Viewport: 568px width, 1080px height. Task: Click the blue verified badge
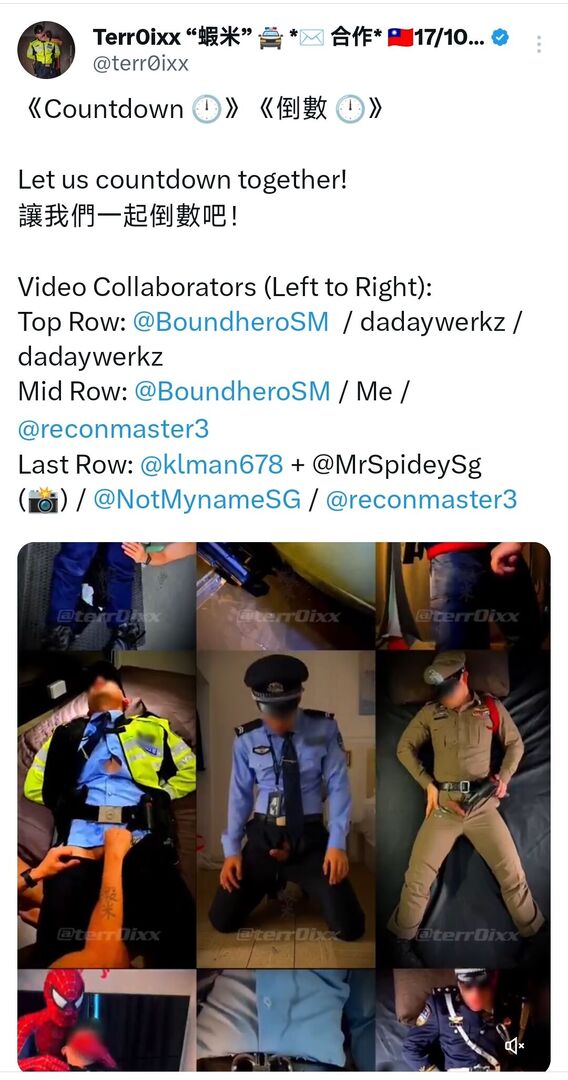pyautogui.click(x=501, y=37)
